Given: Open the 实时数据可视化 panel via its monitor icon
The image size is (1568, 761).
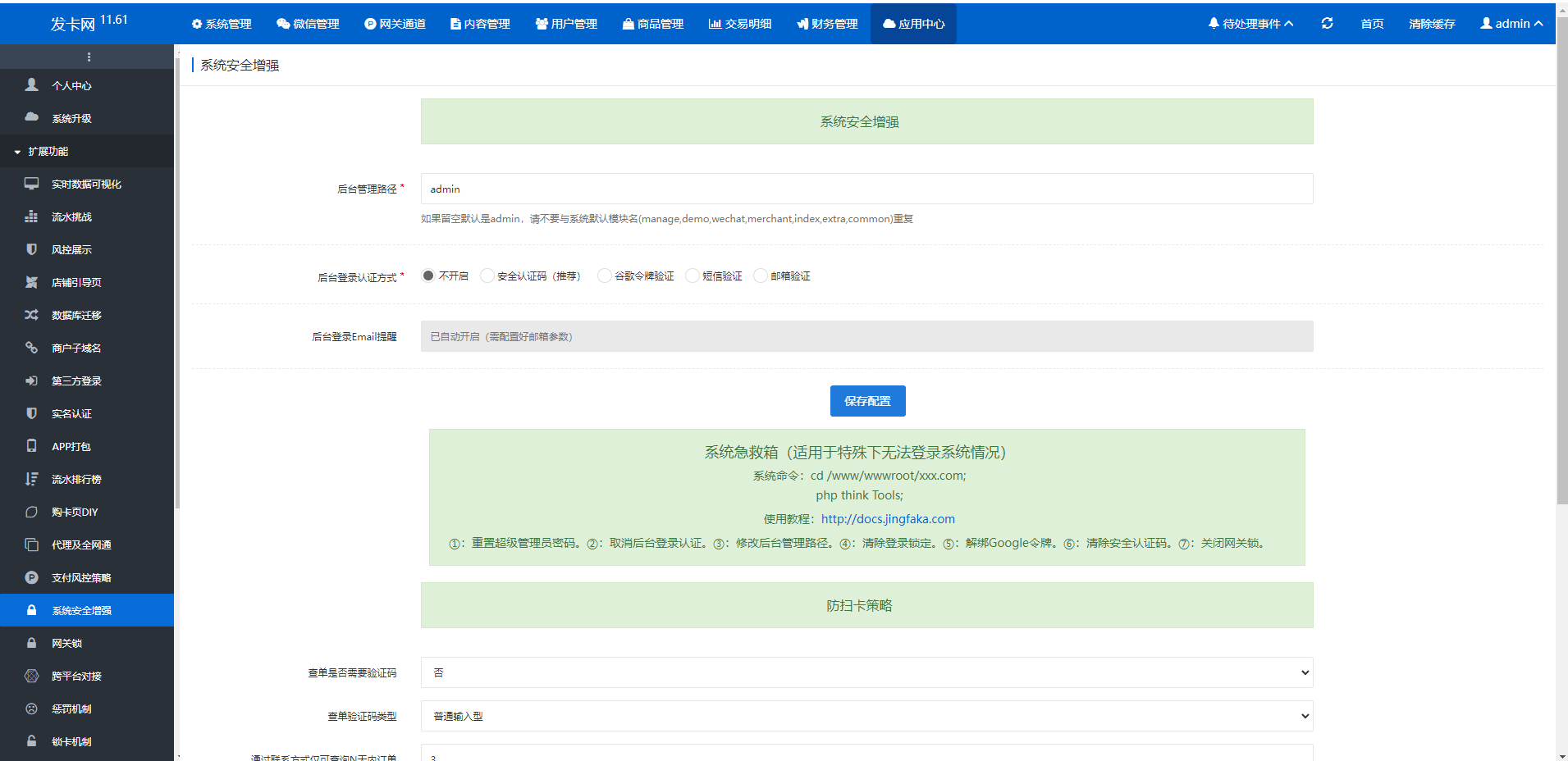Looking at the screenshot, I should click(31, 184).
